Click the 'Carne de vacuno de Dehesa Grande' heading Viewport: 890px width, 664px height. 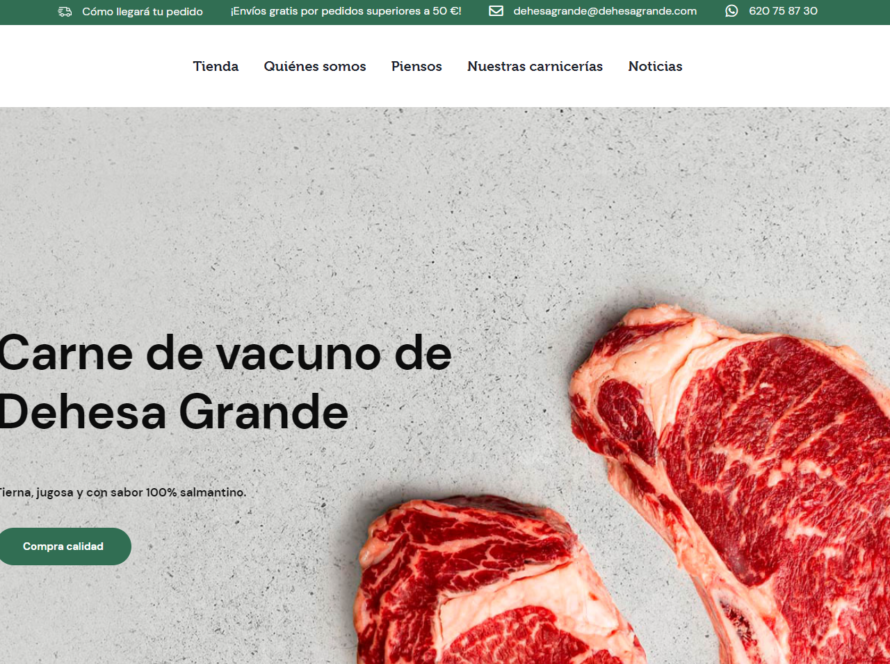225,383
